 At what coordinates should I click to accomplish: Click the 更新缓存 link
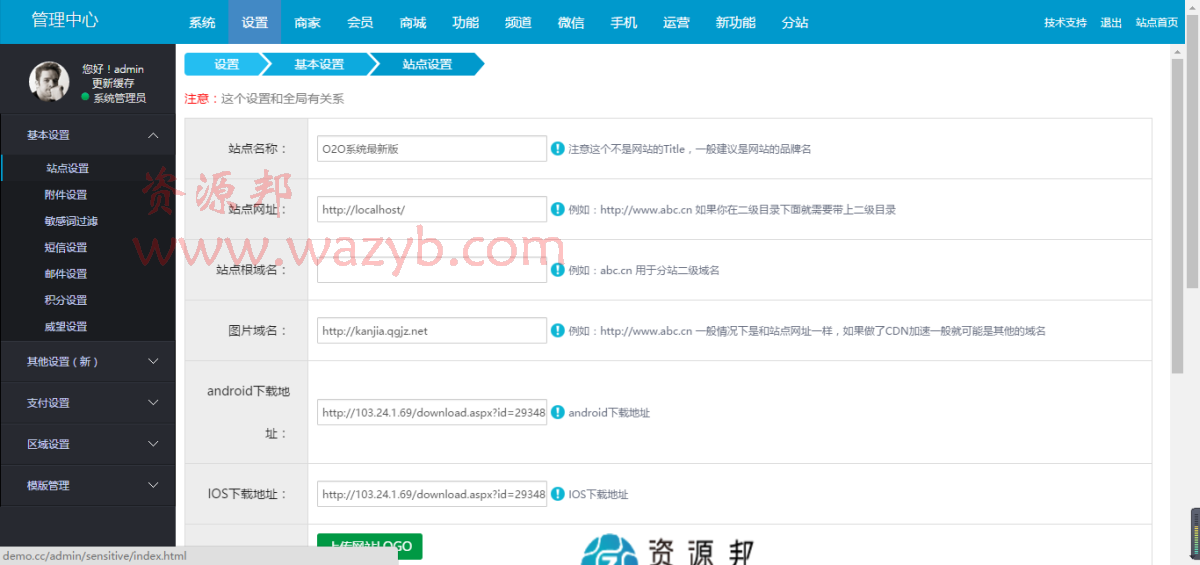(x=113, y=83)
